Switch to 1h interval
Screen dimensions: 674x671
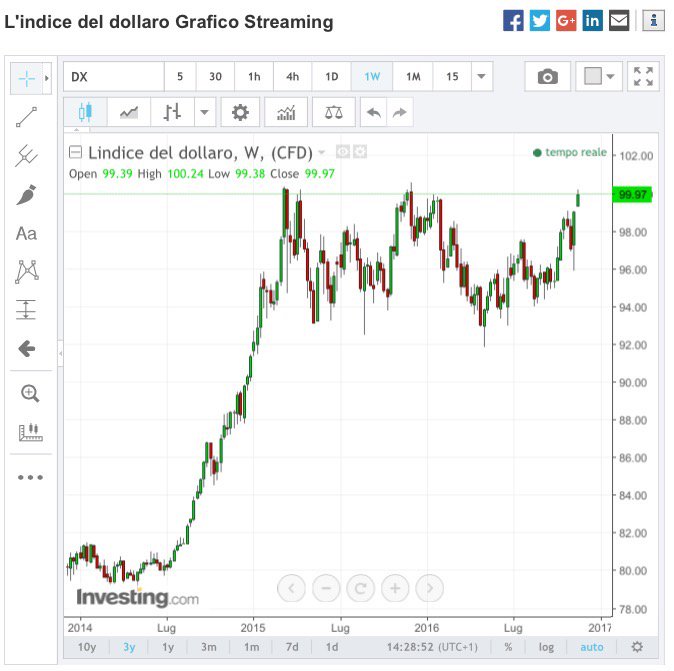(x=254, y=77)
